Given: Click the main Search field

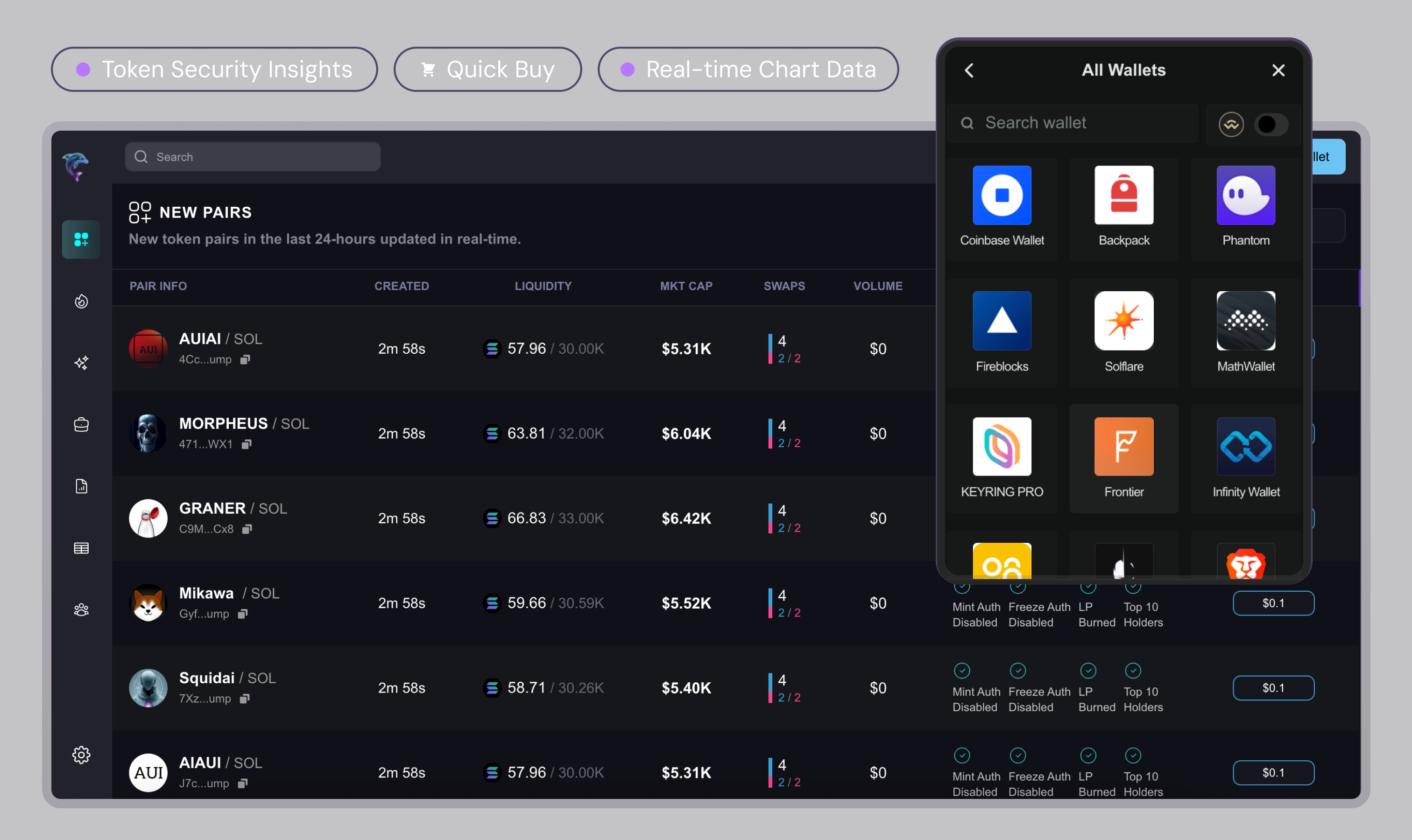Looking at the screenshot, I should (x=253, y=157).
